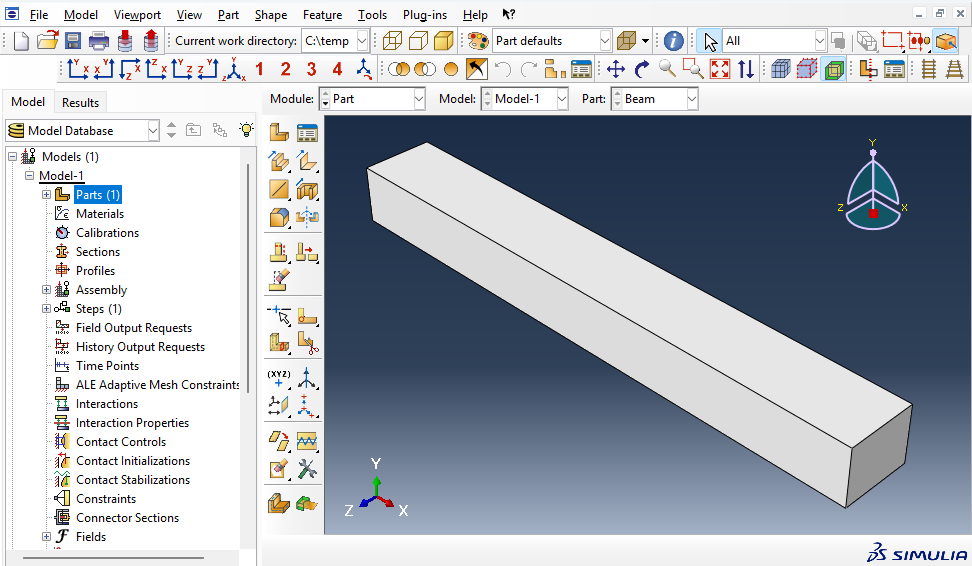The image size is (972, 566).
Task: Expand the Steps (1) tree node
Action: point(46,309)
